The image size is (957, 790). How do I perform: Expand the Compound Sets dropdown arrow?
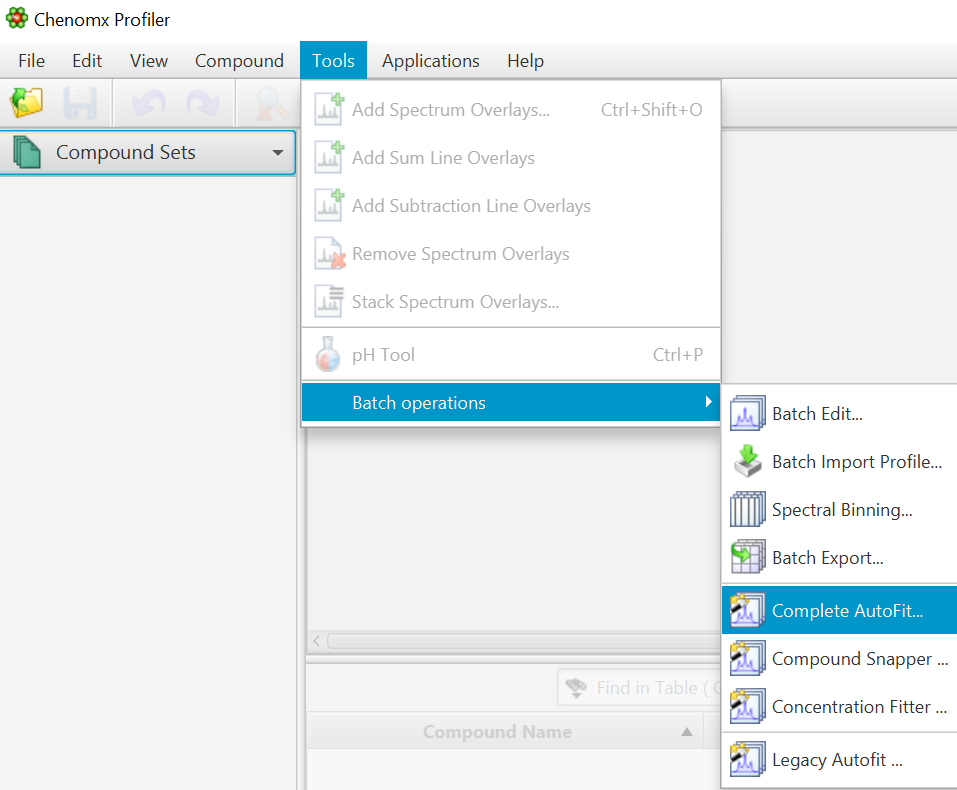coord(277,153)
